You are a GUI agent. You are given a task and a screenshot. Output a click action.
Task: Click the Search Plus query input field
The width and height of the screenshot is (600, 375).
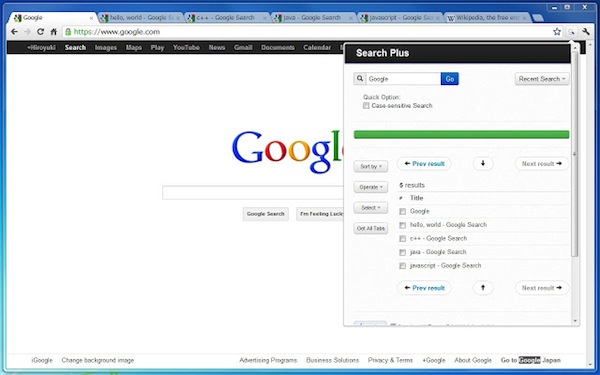tap(403, 79)
